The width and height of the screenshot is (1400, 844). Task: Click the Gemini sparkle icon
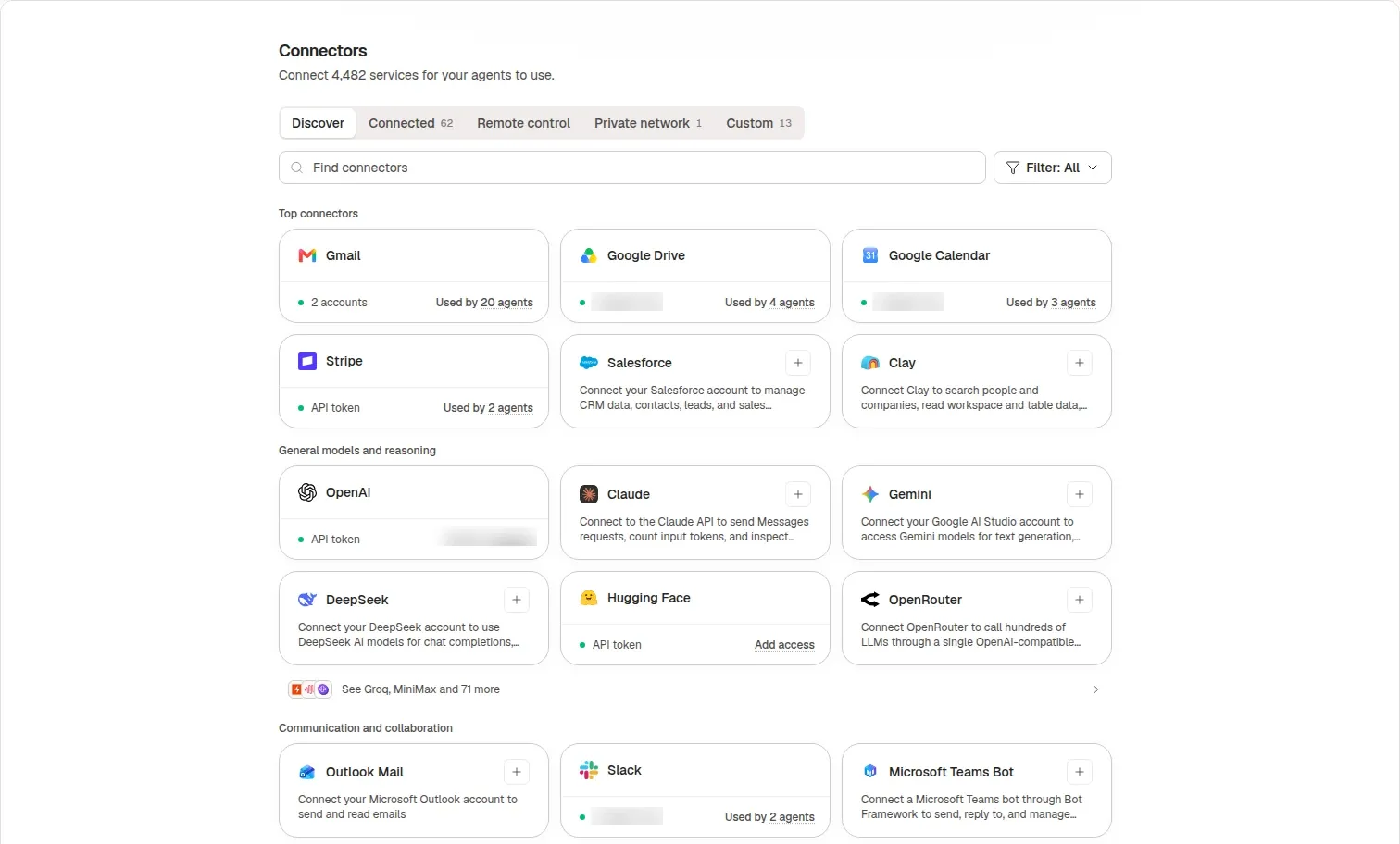pos(870,494)
